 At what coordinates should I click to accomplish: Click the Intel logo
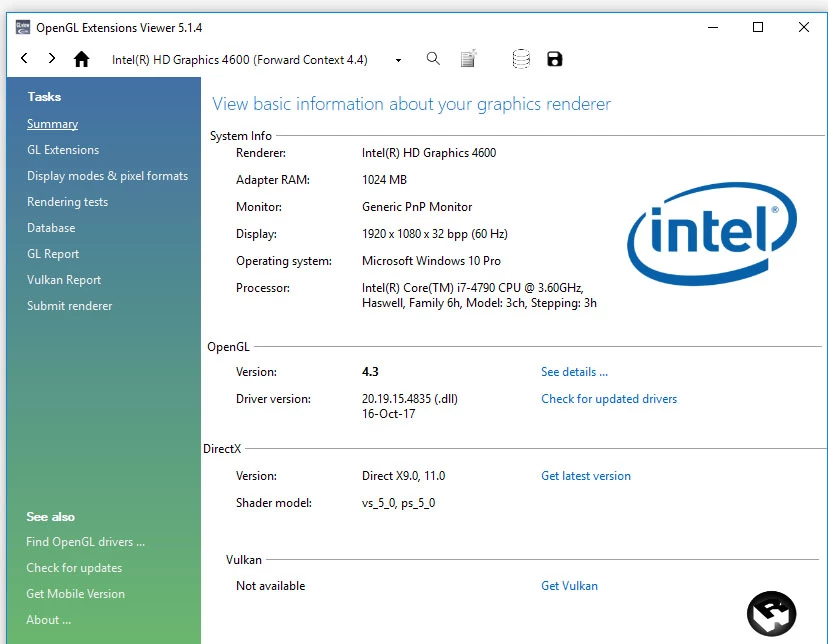click(712, 234)
